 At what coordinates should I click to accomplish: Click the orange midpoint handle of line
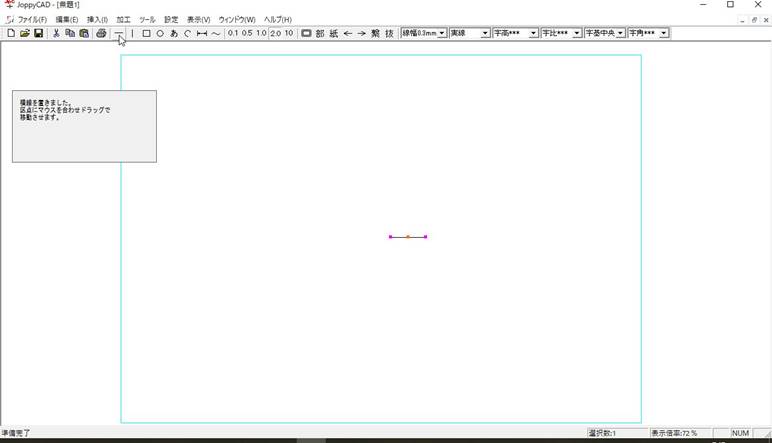coord(408,237)
